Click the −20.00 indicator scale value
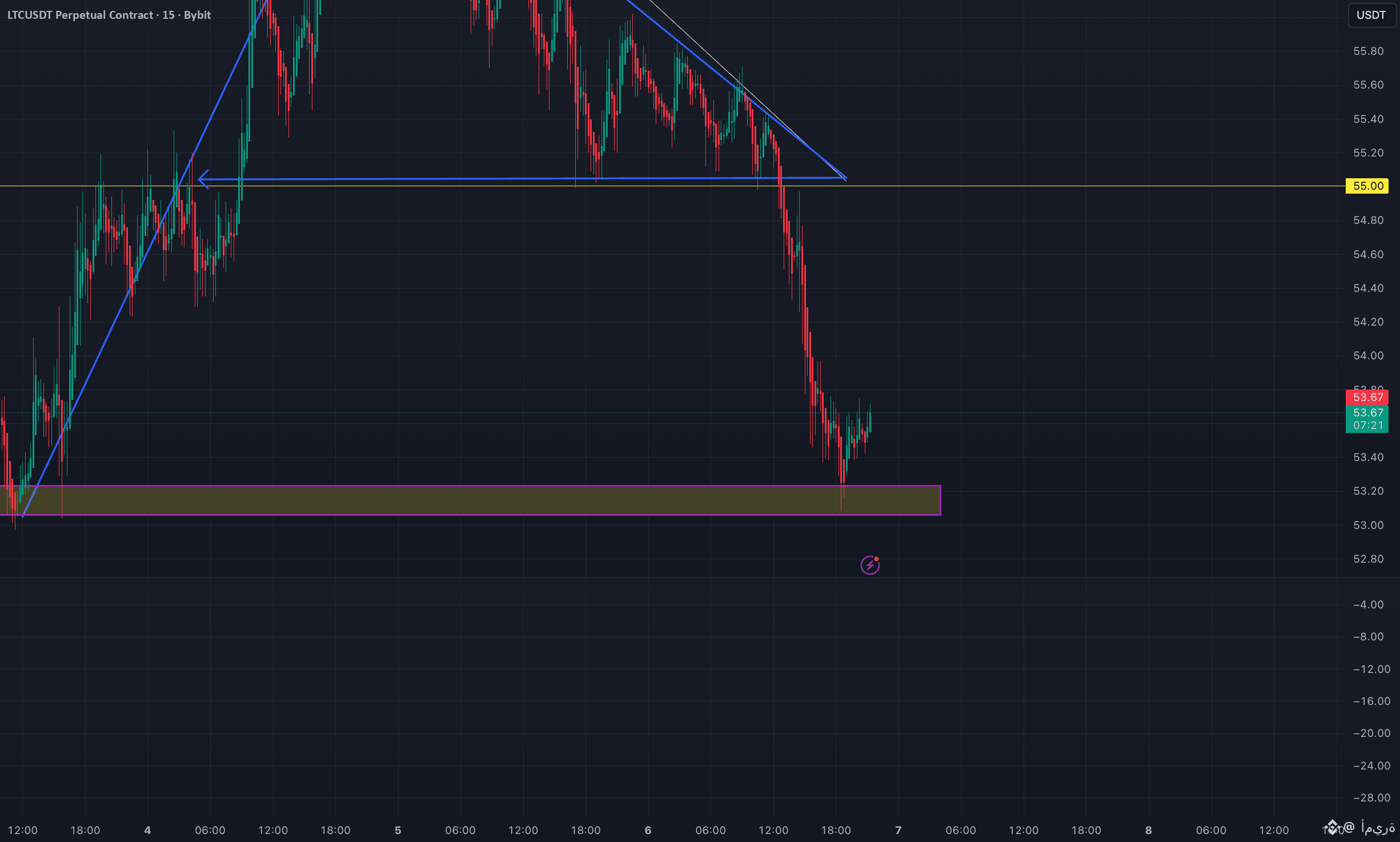Screen dimensions: 1400x842 click(1371, 733)
